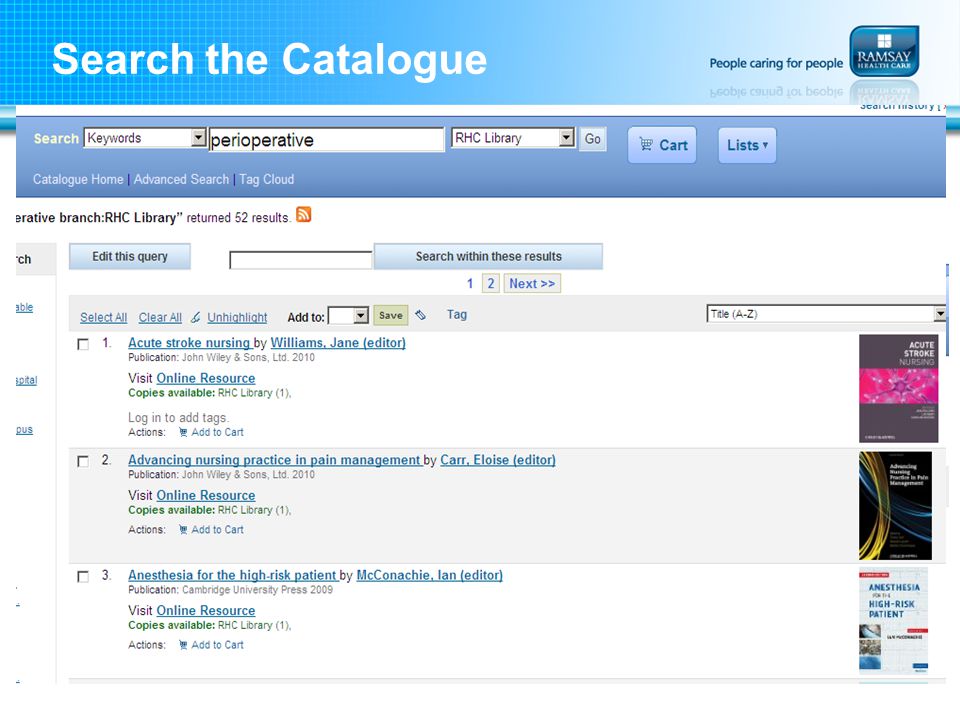
Task: Open author Williams, Jane (editor) link
Action: [x=338, y=343]
